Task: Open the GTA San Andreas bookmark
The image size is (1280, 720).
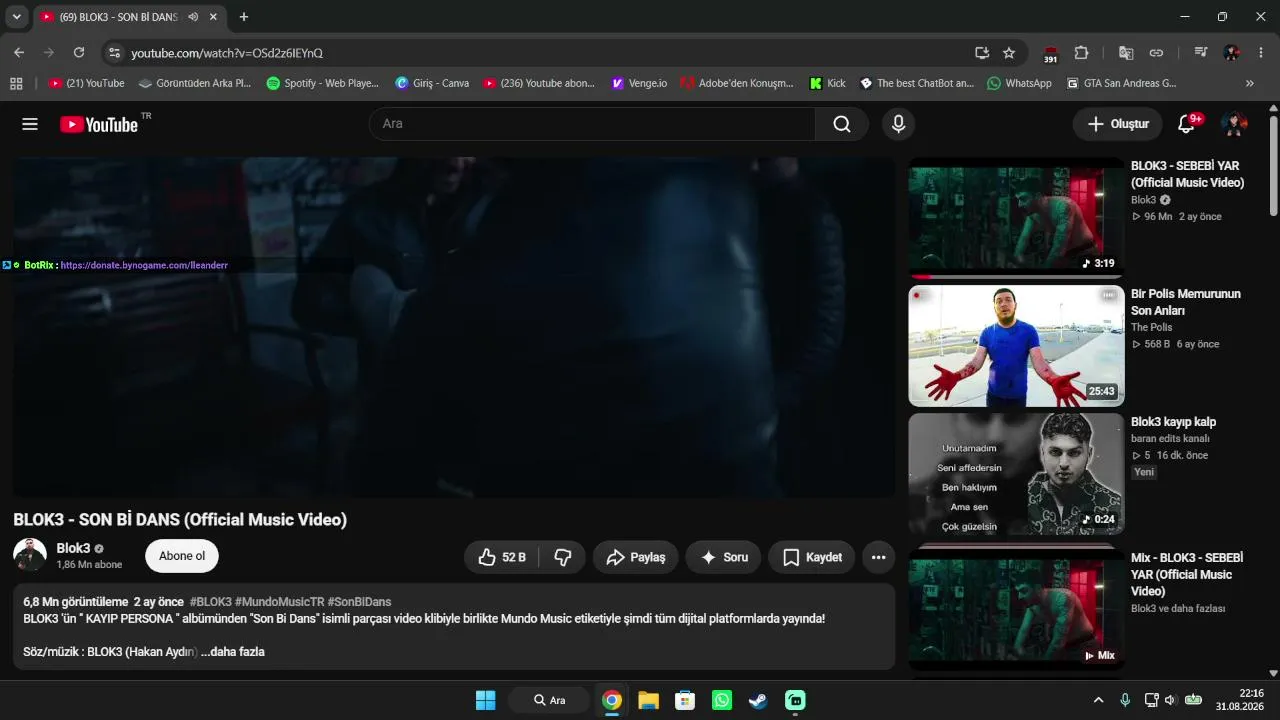Action: click(x=1121, y=83)
